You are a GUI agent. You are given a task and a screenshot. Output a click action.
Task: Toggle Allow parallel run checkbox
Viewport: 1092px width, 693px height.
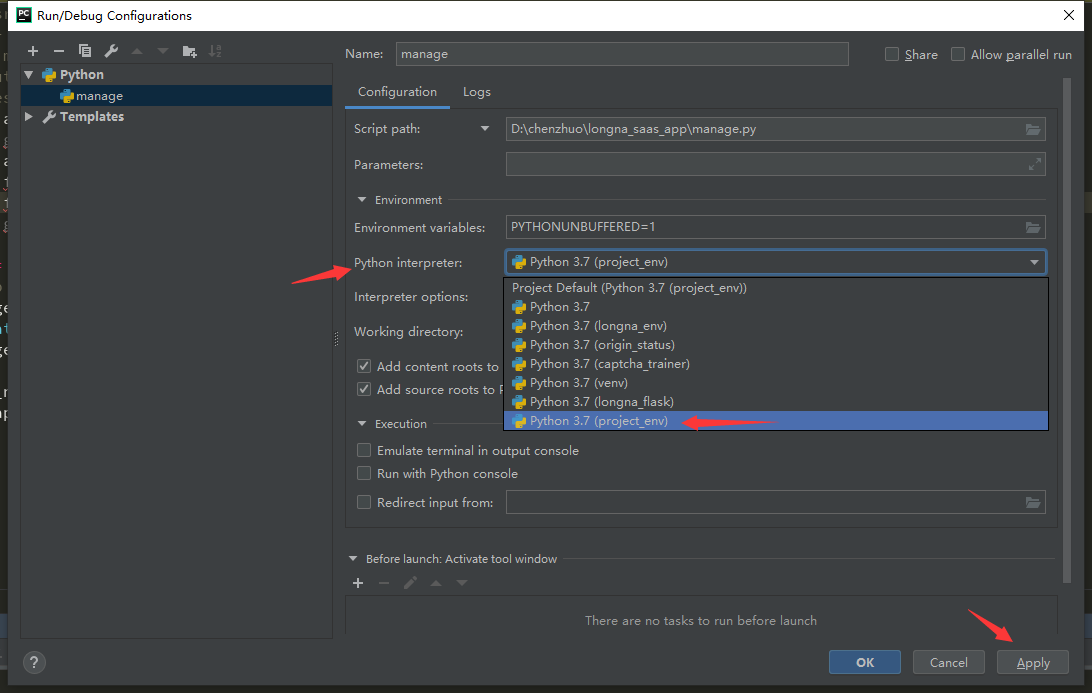(958, 55)
